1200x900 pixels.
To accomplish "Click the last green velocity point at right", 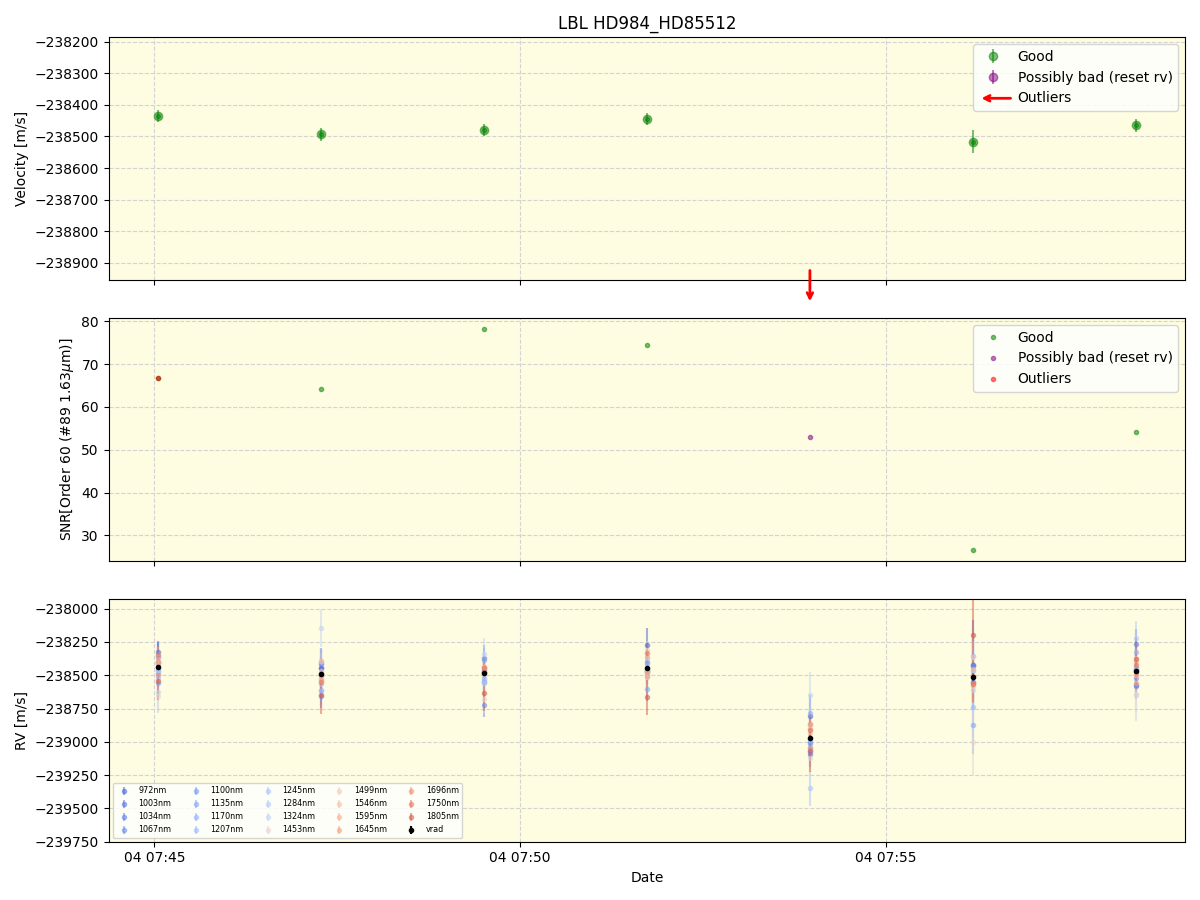I will 1136,125.
